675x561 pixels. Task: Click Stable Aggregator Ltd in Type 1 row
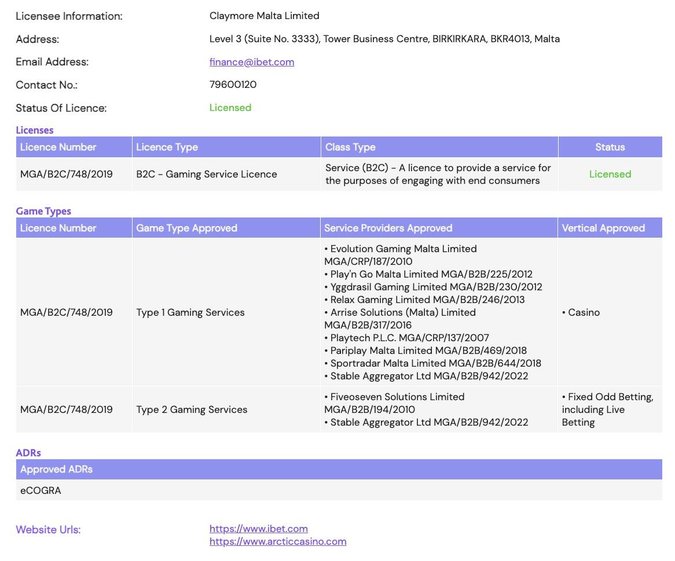[x=426, y=376]
